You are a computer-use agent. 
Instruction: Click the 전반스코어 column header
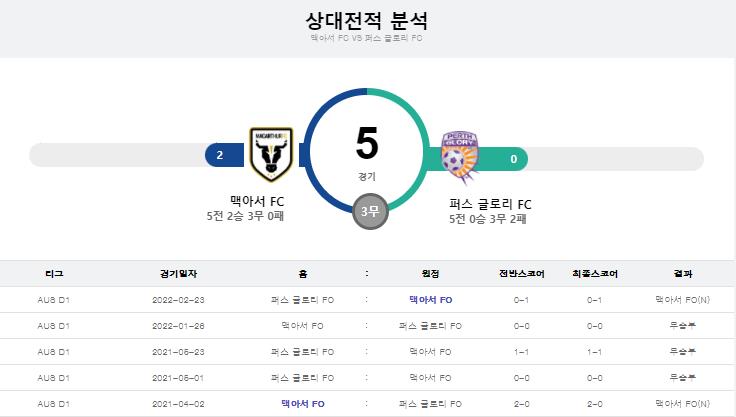(521, 274)
